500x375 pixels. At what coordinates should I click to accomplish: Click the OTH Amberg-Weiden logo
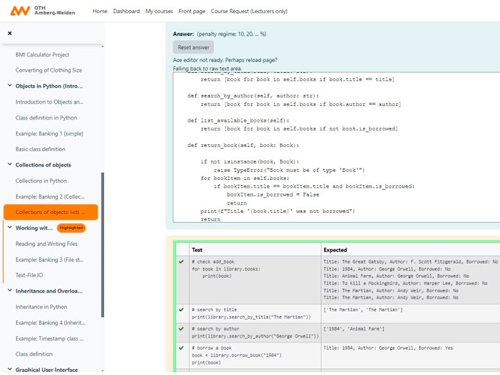pyautogui.click(x=42, y=11)
